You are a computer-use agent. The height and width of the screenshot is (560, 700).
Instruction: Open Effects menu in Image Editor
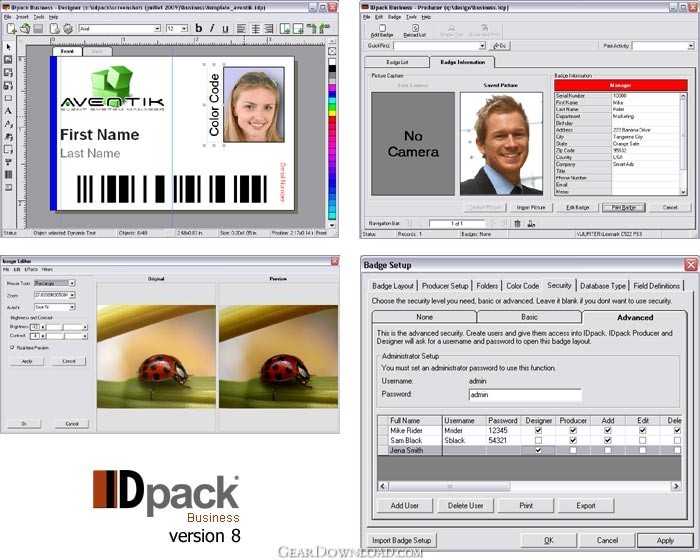[31, 269]
